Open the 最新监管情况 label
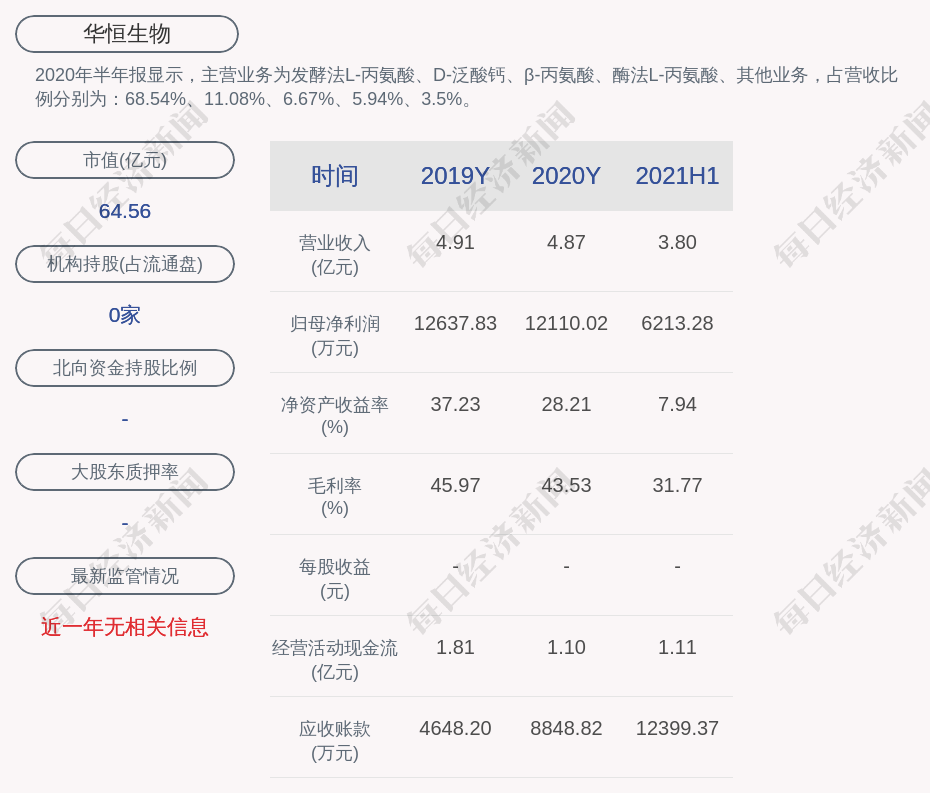The image size is (930, 793). [125, 576]
